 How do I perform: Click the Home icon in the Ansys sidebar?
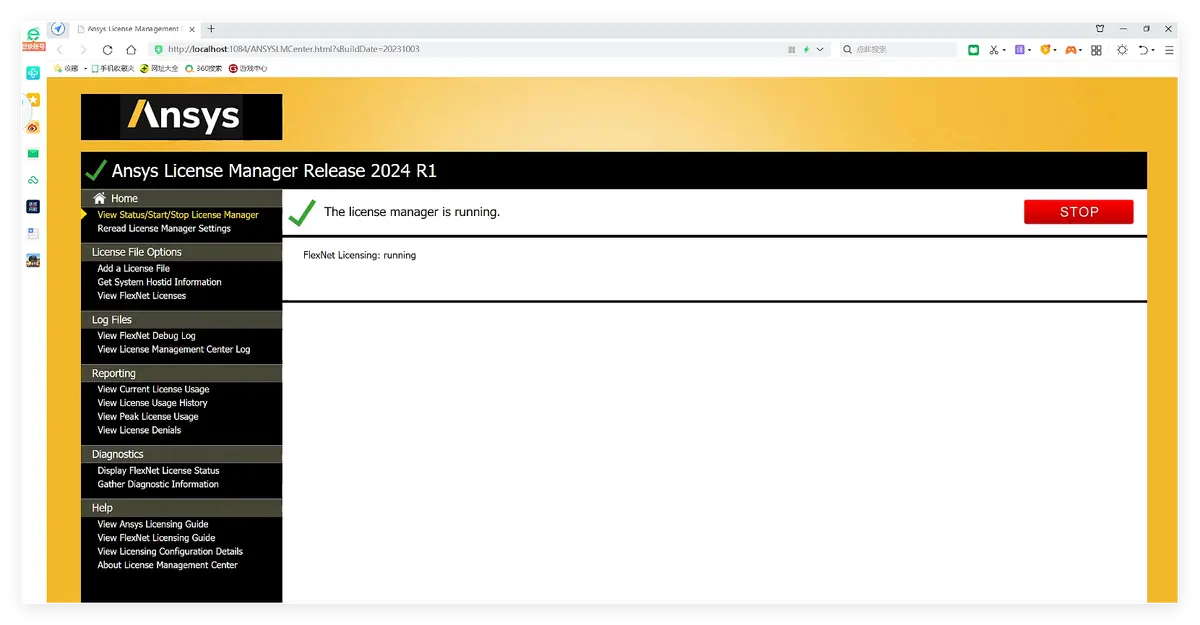[x=99, y=198]
